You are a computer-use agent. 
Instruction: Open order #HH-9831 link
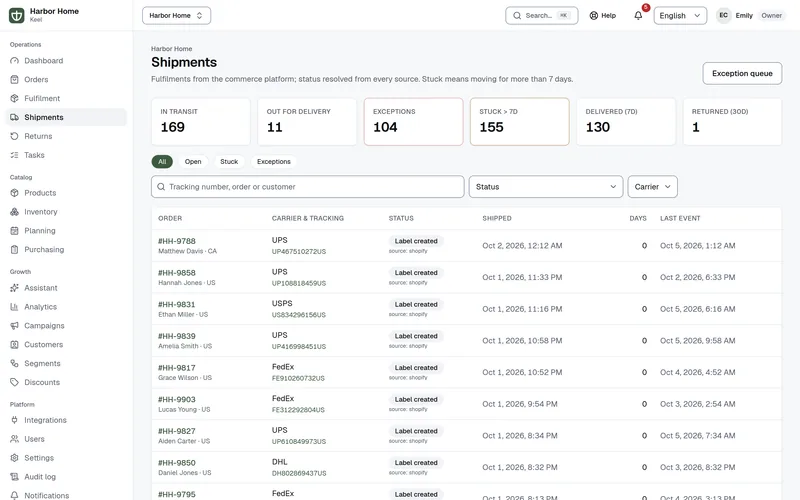177,304
